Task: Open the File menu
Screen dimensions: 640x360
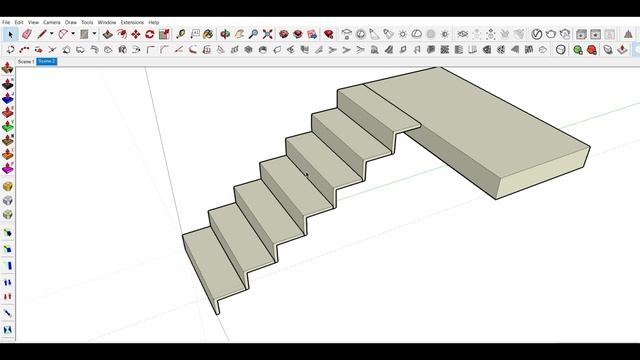Action: (6, 22)
